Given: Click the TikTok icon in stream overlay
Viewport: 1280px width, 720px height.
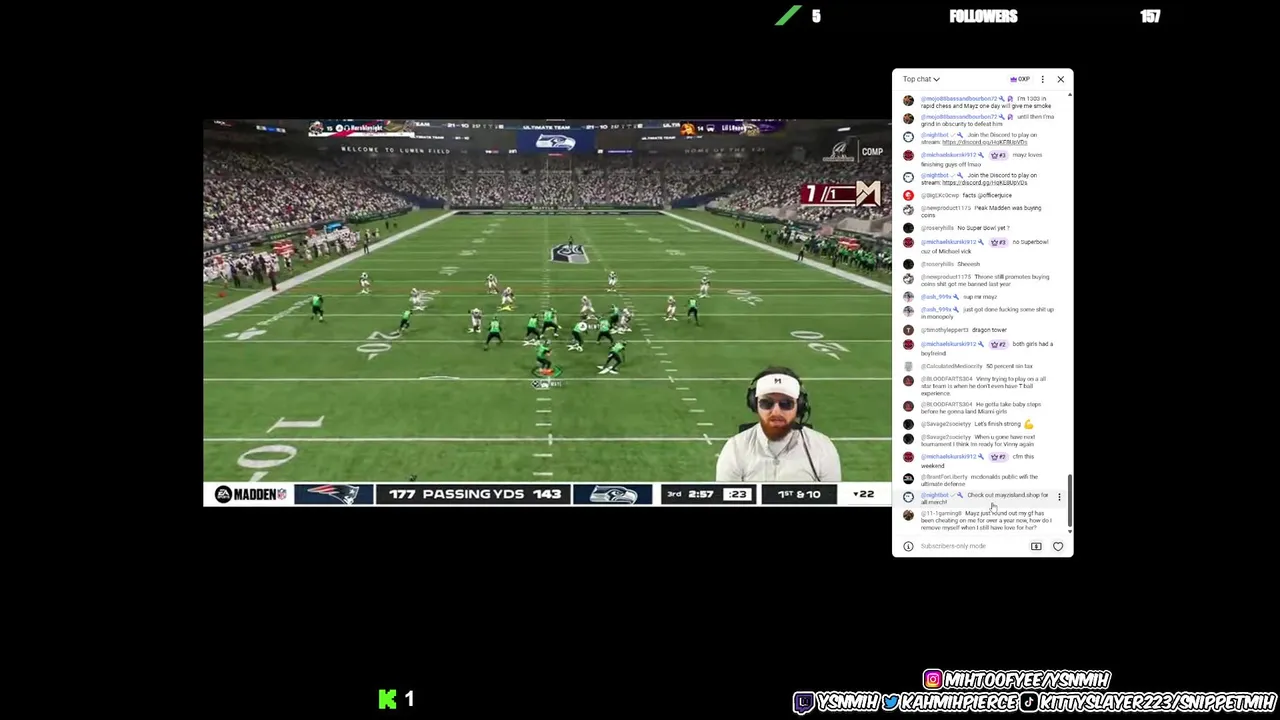Looking at the screenshot, I should tap(1028, 703).
